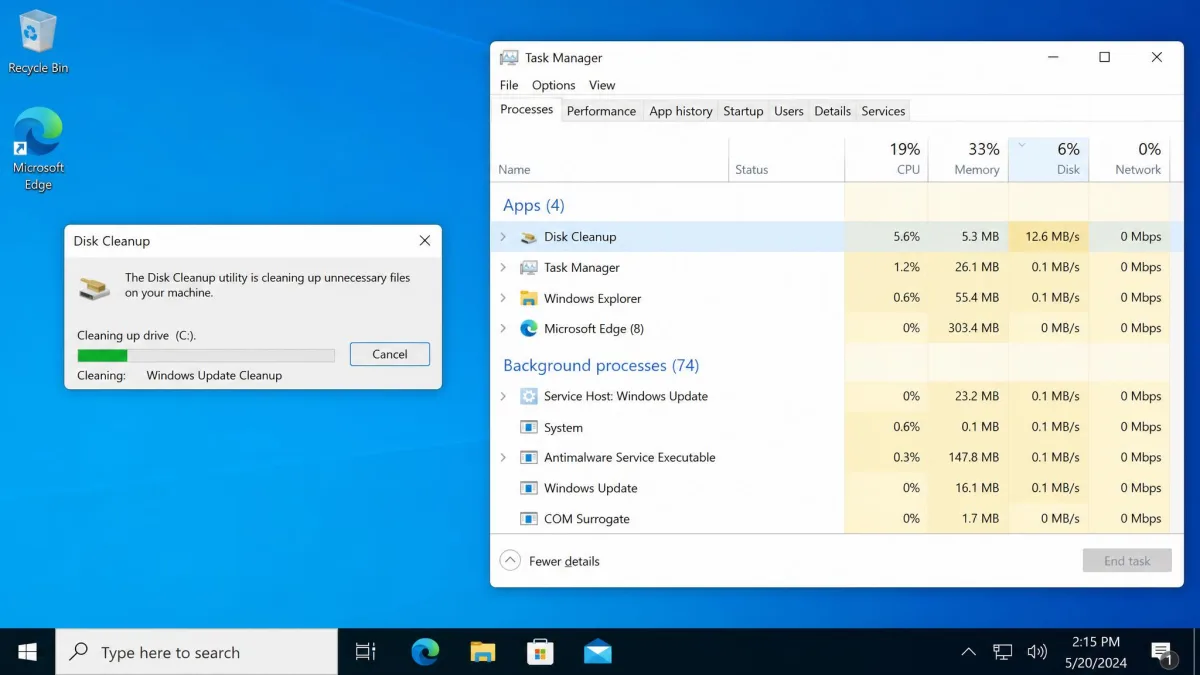The image size is (1200, 675).
Task: Expand the Microsoft Edge (8) process group
Action: (x=503, y=328)
